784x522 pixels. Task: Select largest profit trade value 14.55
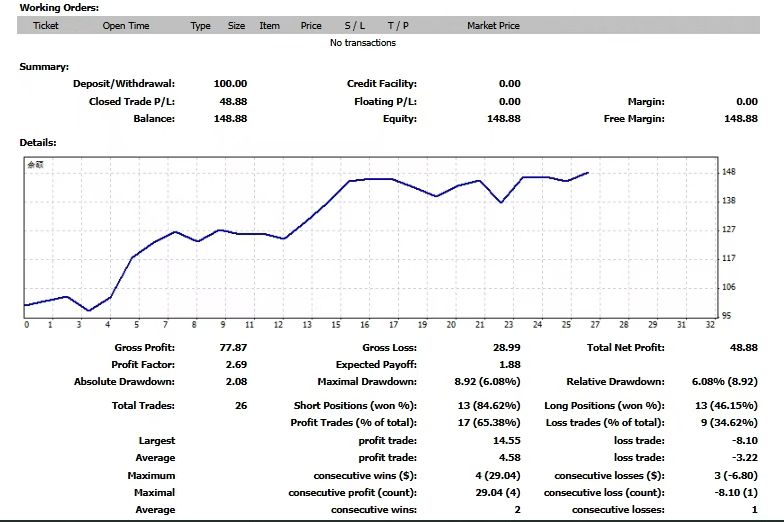(x=507, y=440)
